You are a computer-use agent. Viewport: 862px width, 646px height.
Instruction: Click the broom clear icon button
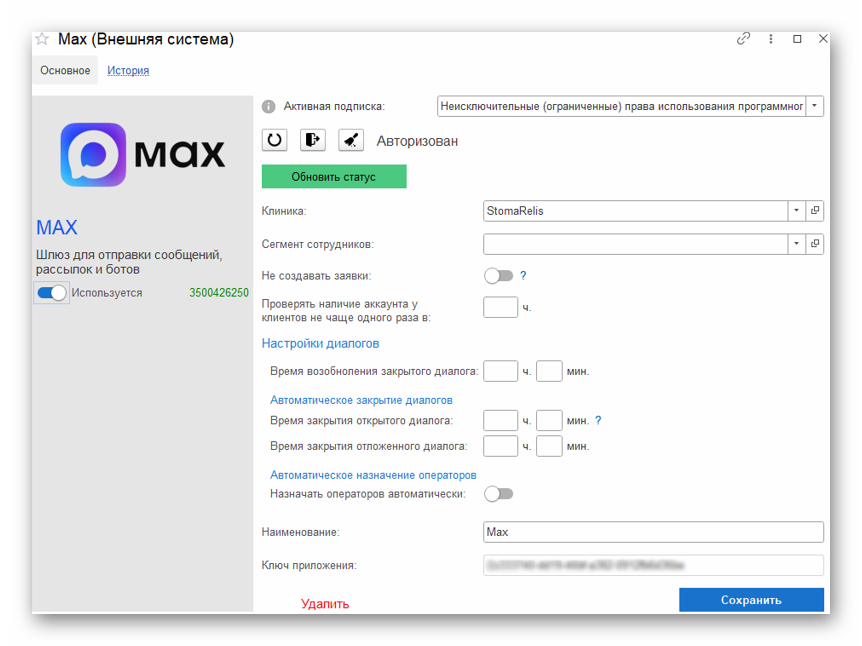coord(351,140)
